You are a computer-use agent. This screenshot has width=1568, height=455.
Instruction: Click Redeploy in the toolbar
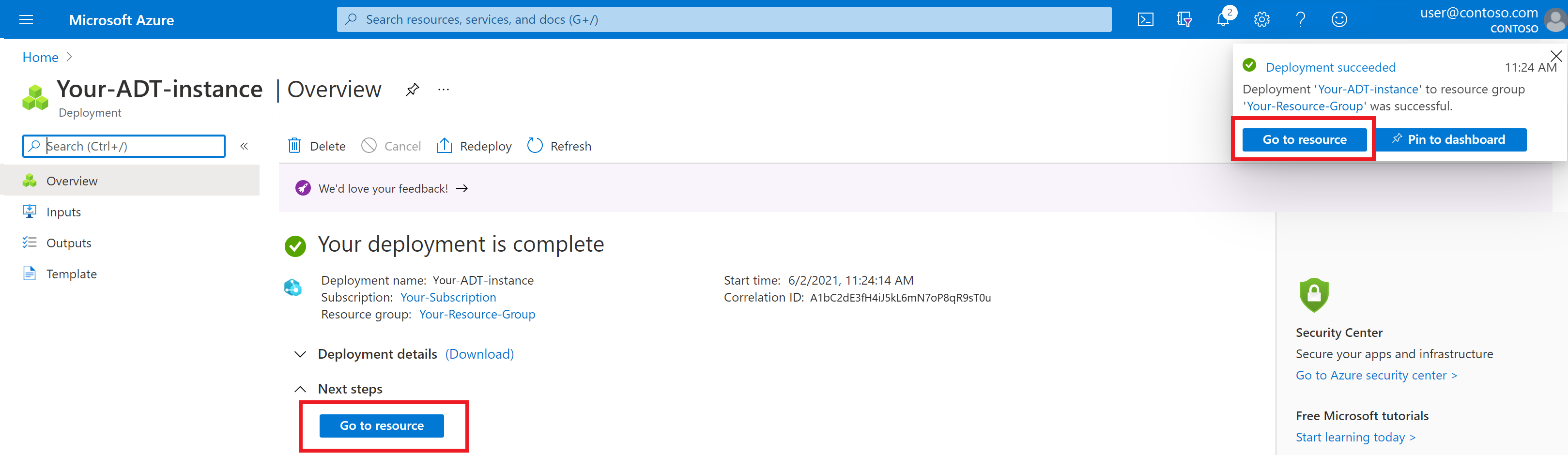tap(474, 146)
